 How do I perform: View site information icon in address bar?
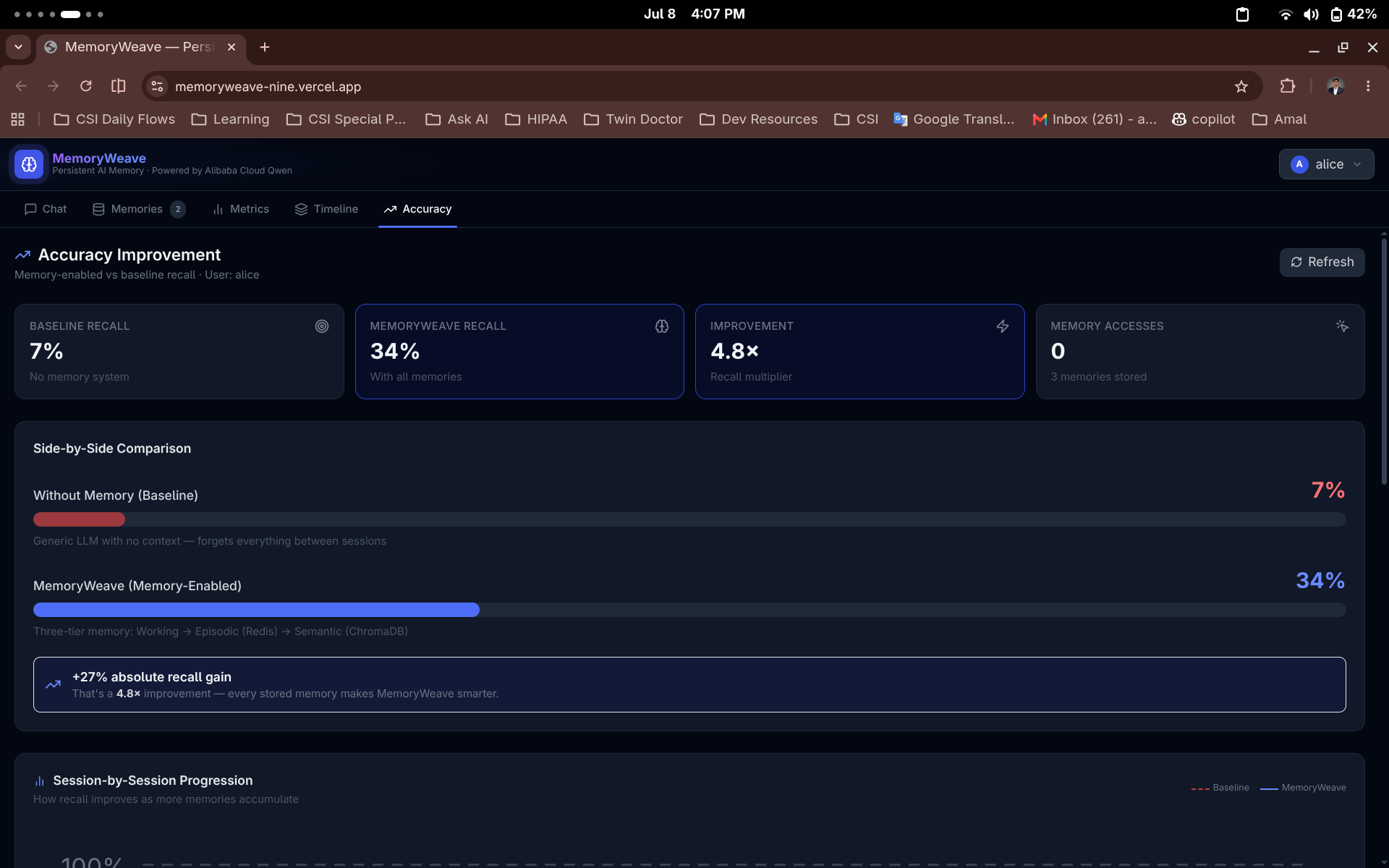[x=157, y=86]
